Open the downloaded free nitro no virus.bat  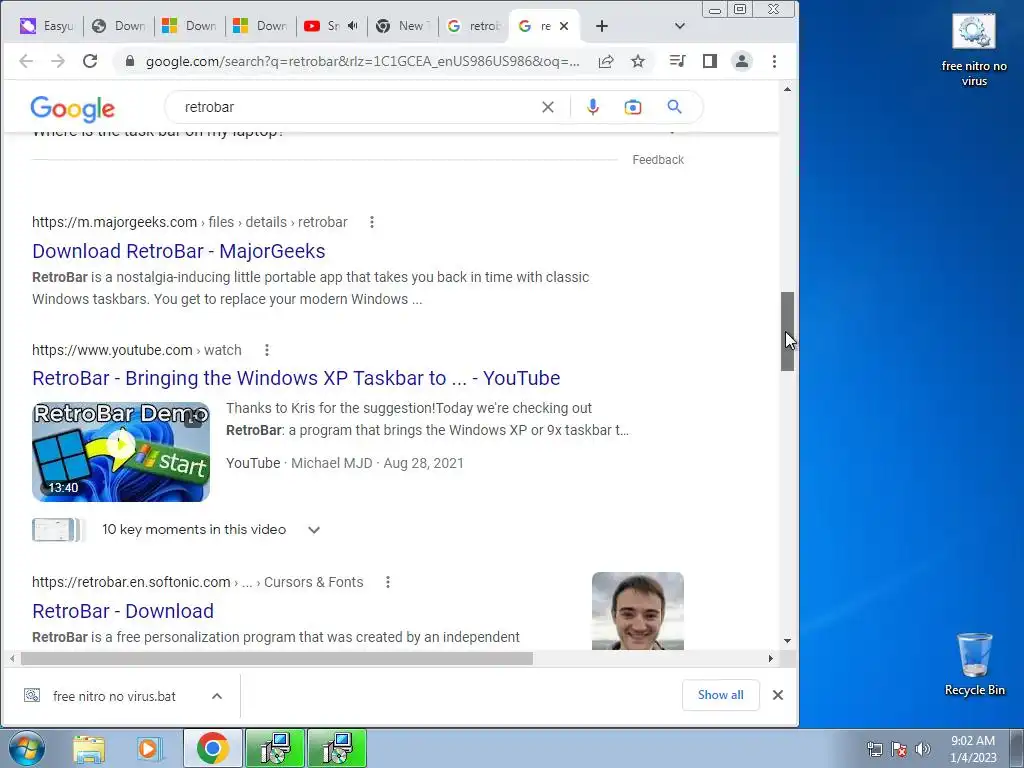[x=114, y=696]
